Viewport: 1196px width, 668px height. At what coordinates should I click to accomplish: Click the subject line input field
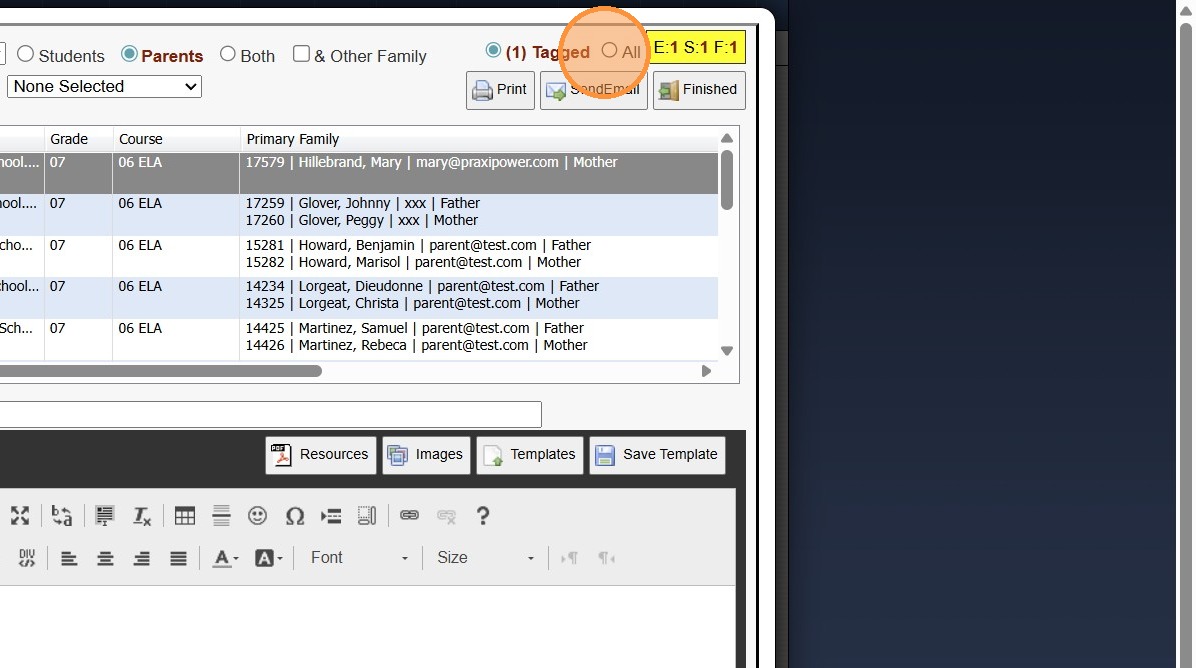[x=270, y=415]
